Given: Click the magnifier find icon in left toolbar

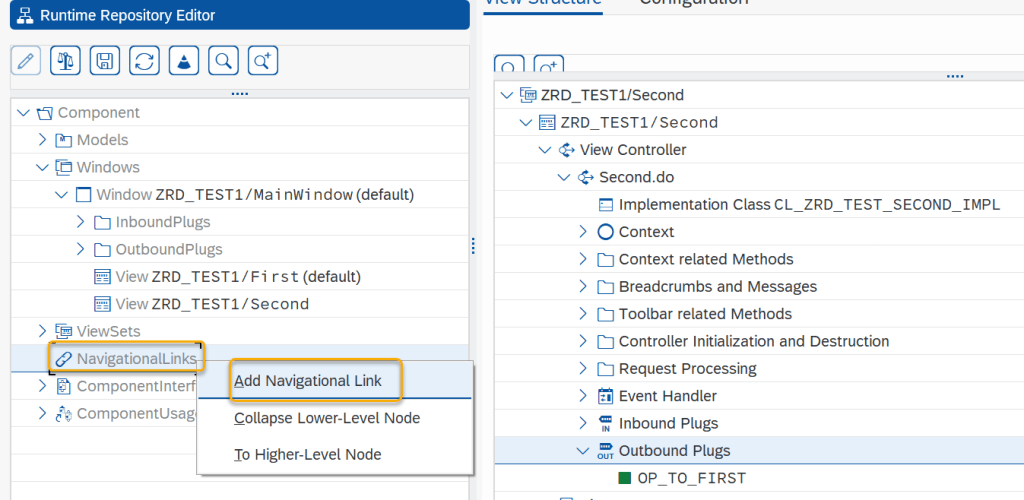Looking at the screenshot, I should click(223, 60).
